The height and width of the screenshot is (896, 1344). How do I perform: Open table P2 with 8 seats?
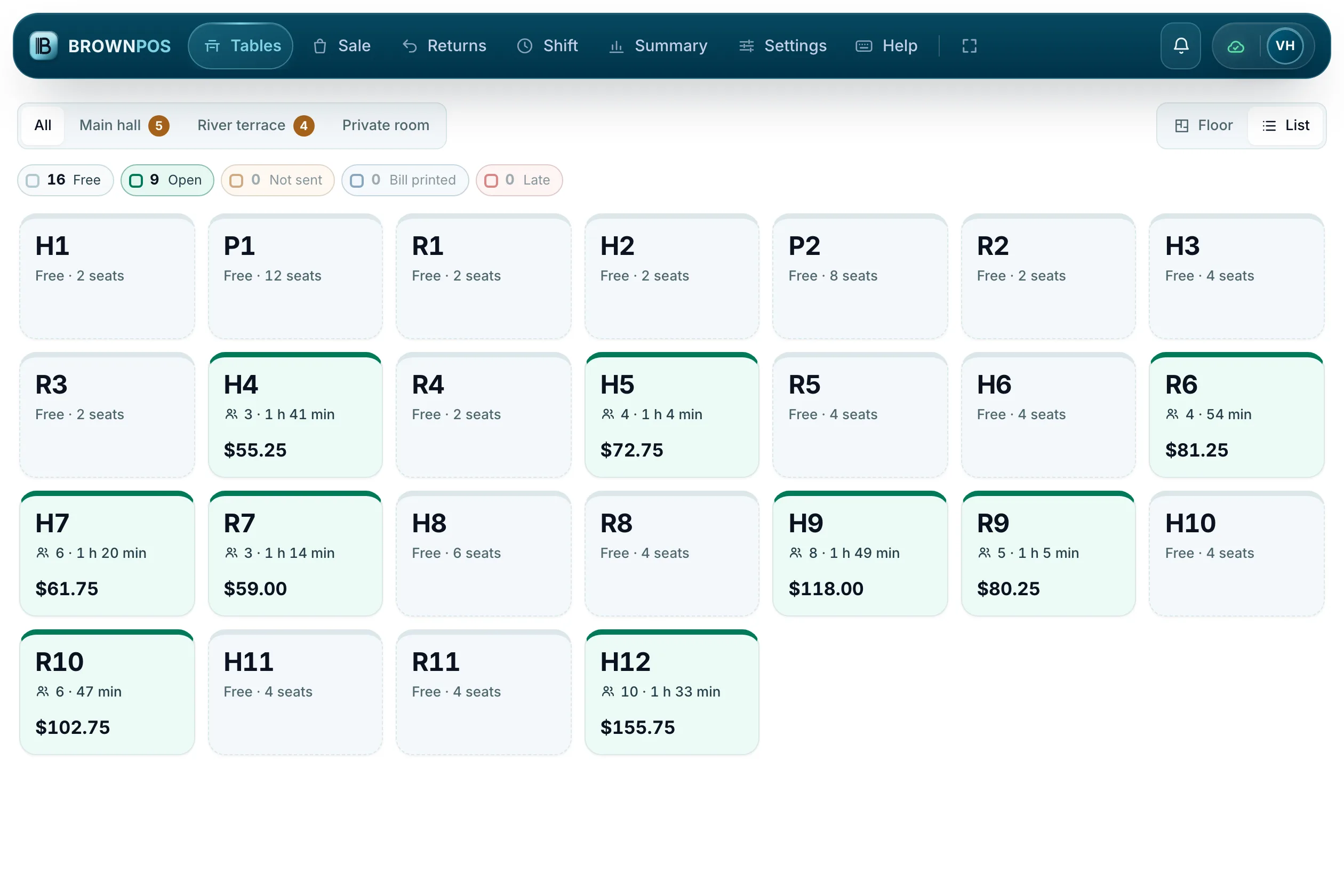[x=860, y=277]
